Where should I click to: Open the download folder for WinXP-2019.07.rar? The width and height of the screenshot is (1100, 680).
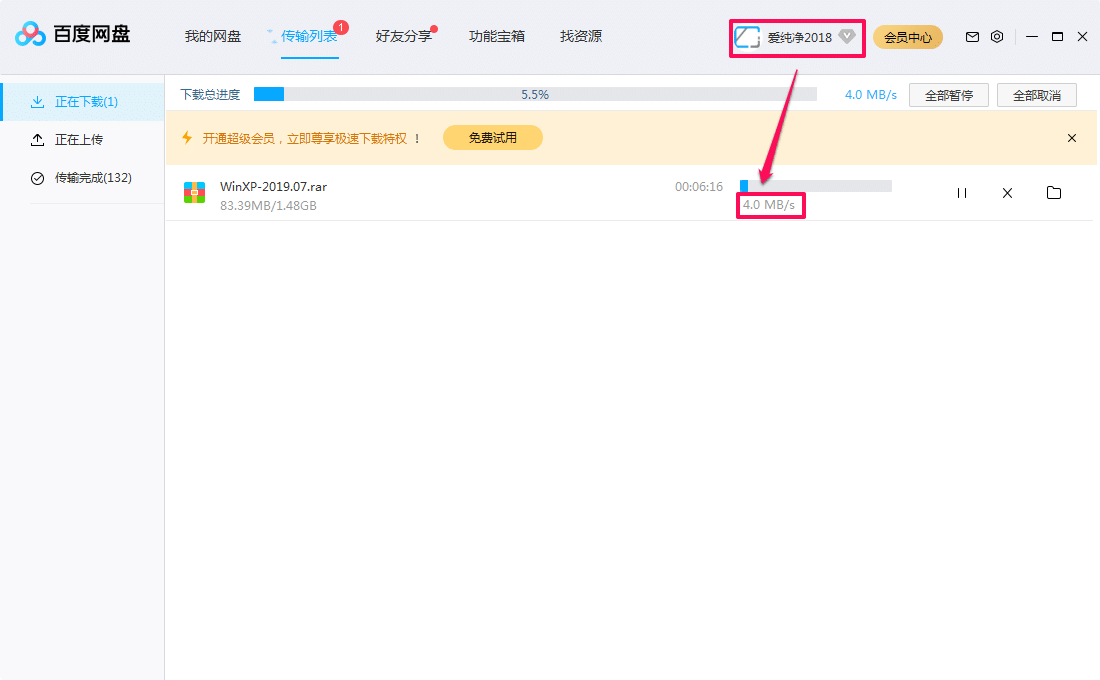1053,193
